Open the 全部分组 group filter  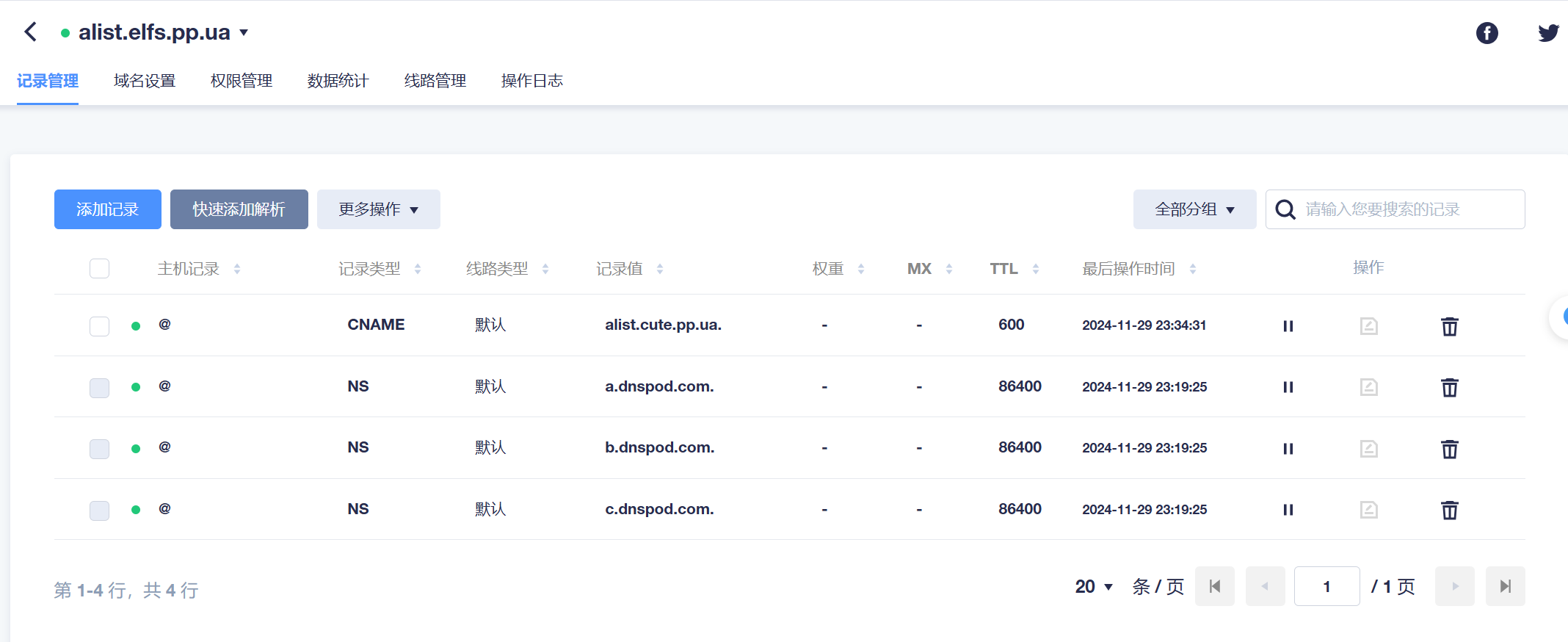tap(1195, 209)
